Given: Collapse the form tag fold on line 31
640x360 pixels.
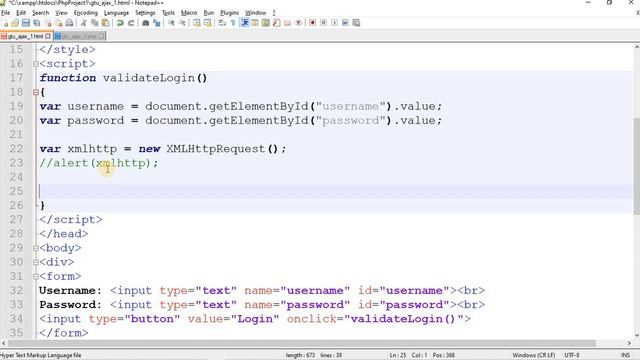Looking at the screenshot, I should [36, 277].
